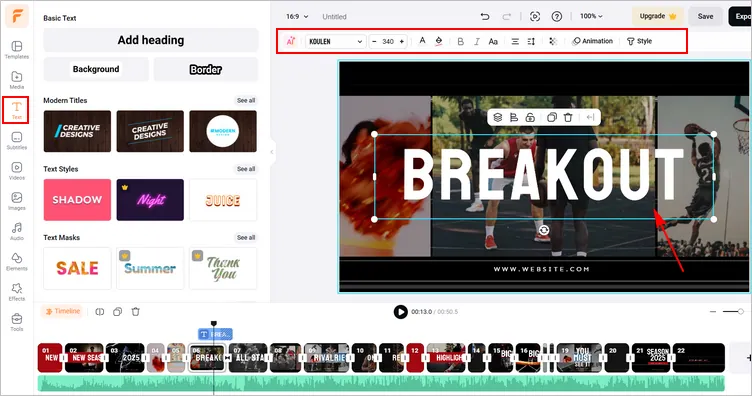Change text case with Aa icon
The image size is (752, 396).
(493, 42)
